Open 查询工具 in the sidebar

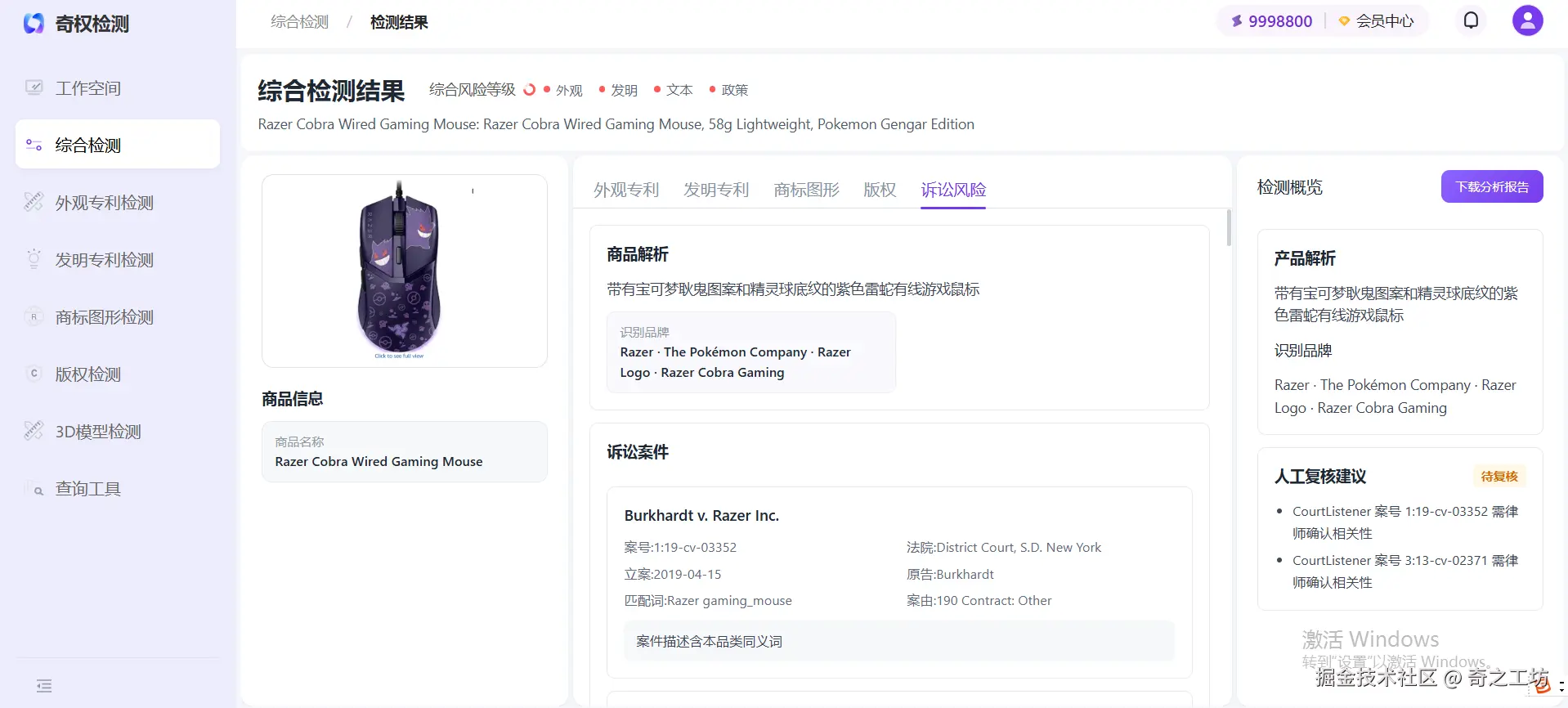coord(118,488)
